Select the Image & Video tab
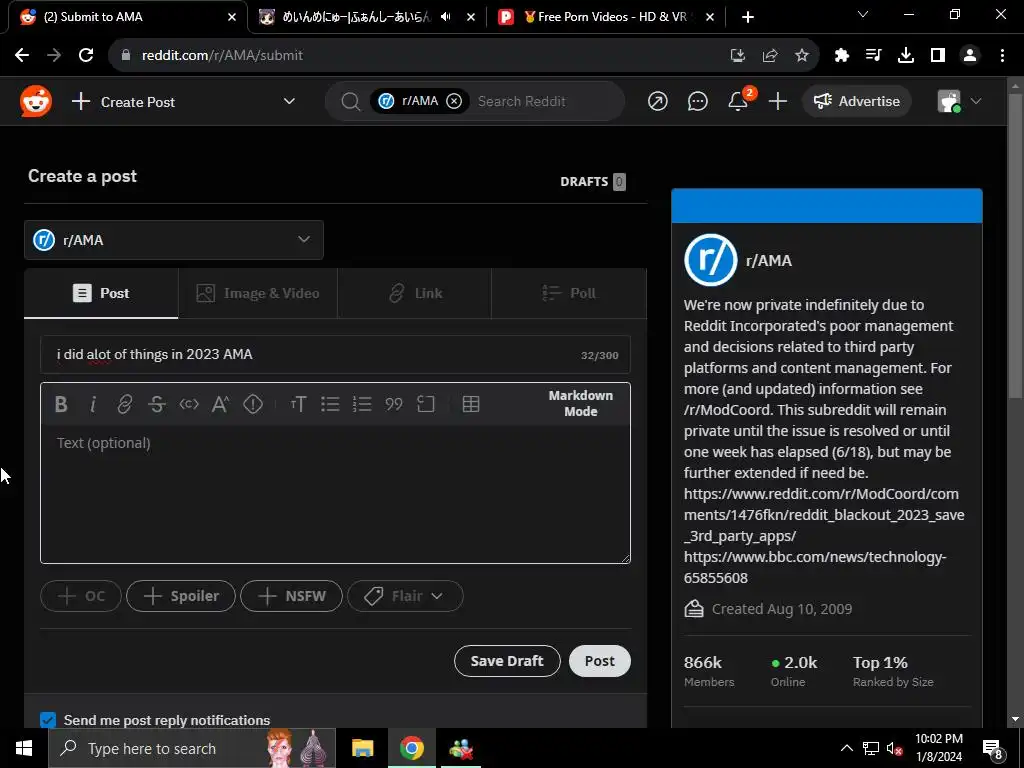The height and width of the screenshot is (768, 1024). (x=258, y=293)
